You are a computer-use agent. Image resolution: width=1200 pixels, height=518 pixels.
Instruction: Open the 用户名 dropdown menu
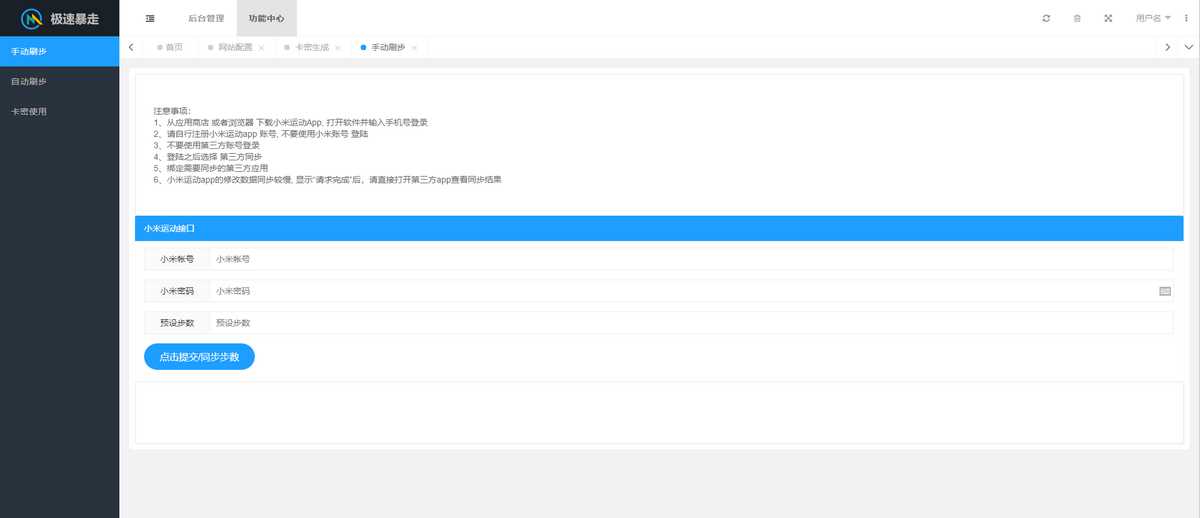pyautogui.click(x=1153, y=18)
